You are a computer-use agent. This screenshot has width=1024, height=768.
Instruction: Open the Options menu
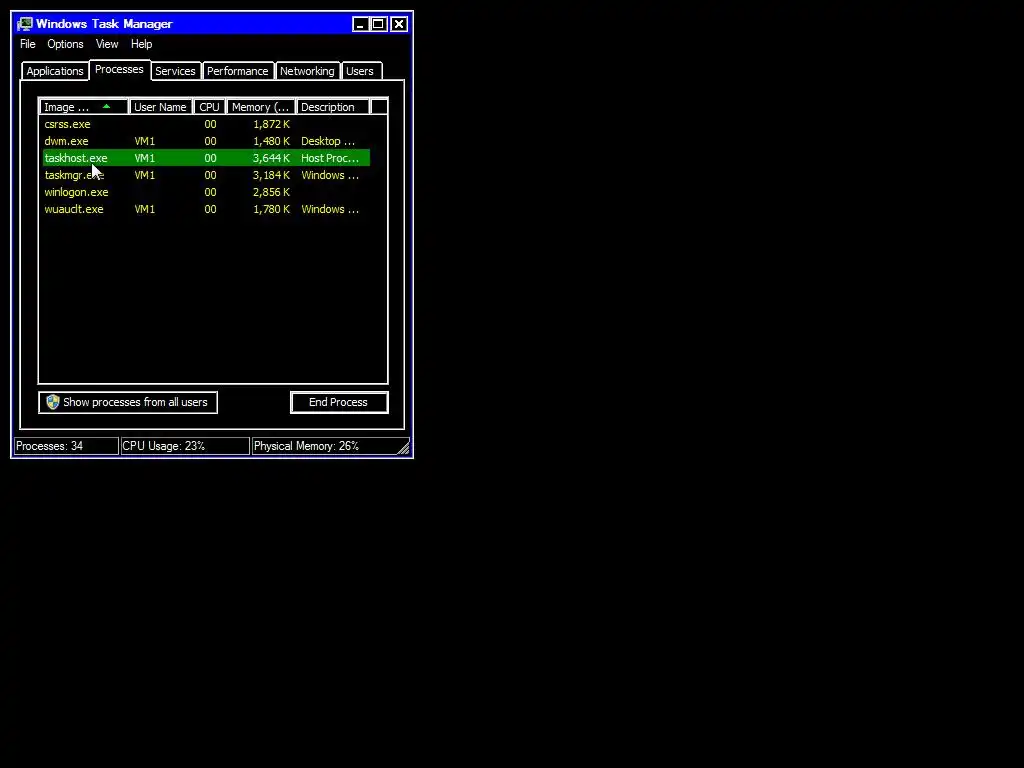point(65,44)
